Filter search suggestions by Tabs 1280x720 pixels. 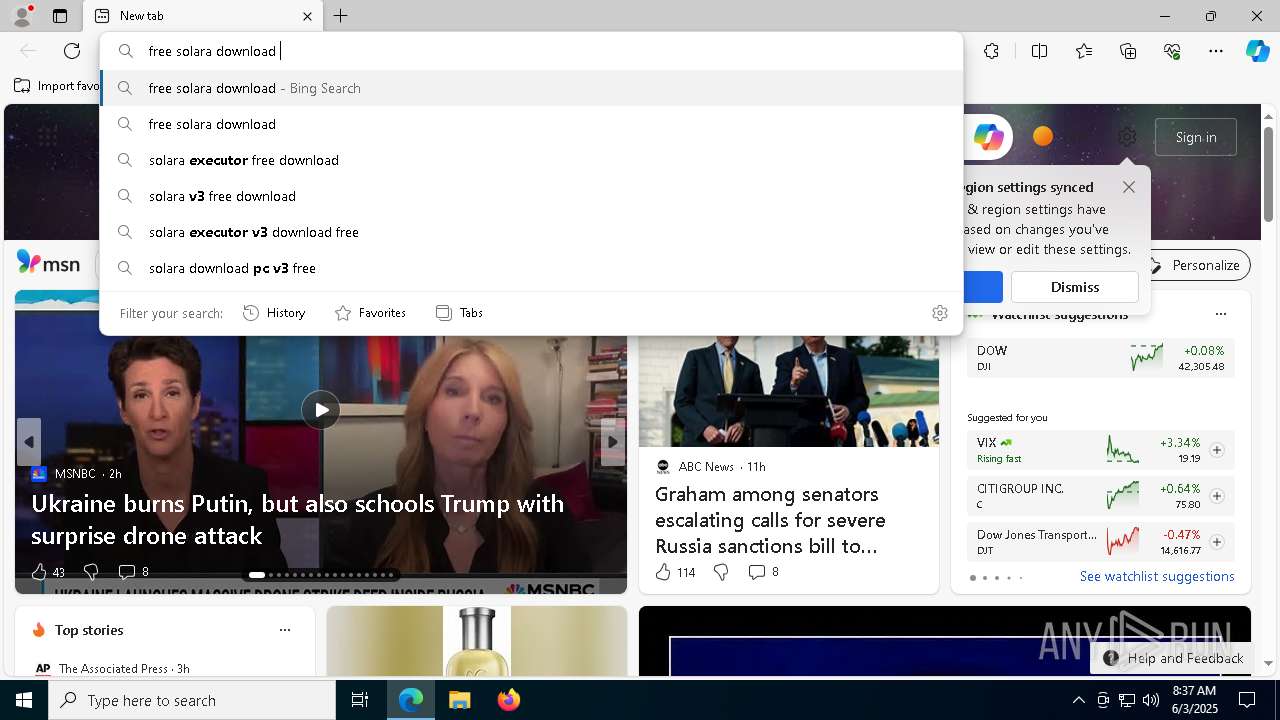[x=459, y=313]
